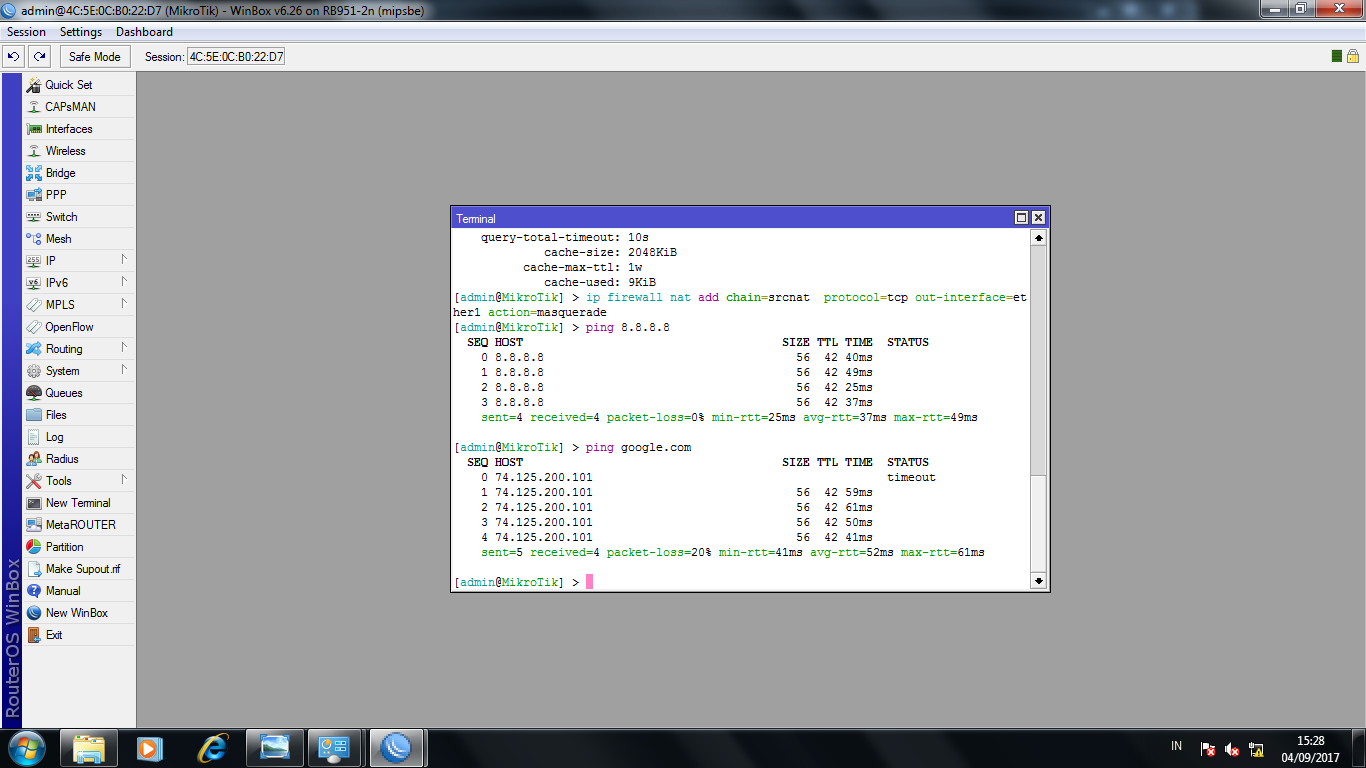Open Windows Explorer from taskbar
The width and height of the screenshot is (1366, 768).
click(89, 748)
